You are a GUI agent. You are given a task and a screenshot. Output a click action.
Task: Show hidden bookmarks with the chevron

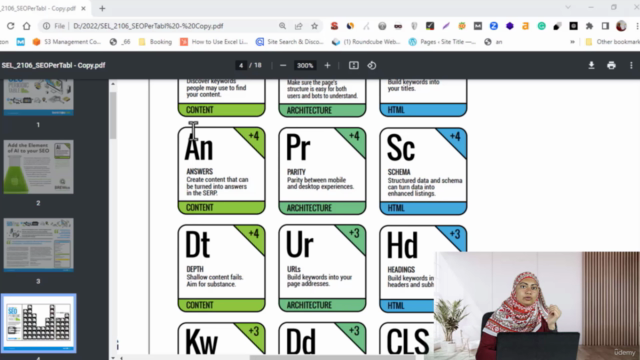(x=572, y=42)
